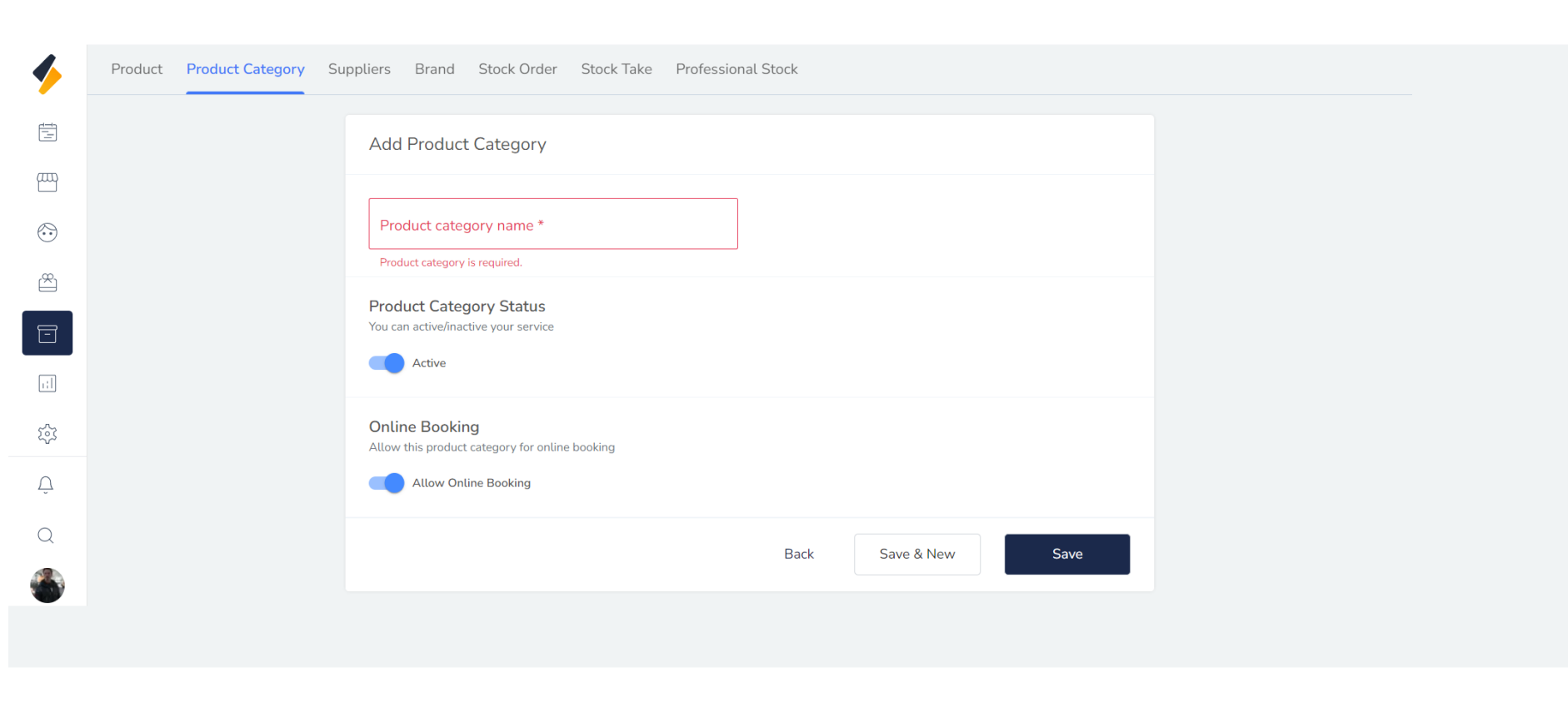View notifications bell icon

point(46,485)
